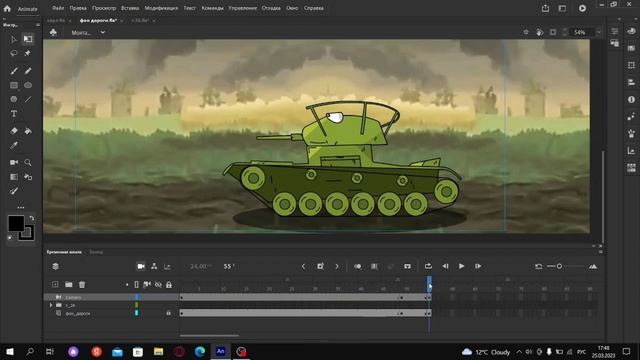Toggle outline color of Camera layer
640x360 pixels.
click(x=137, y=297)
